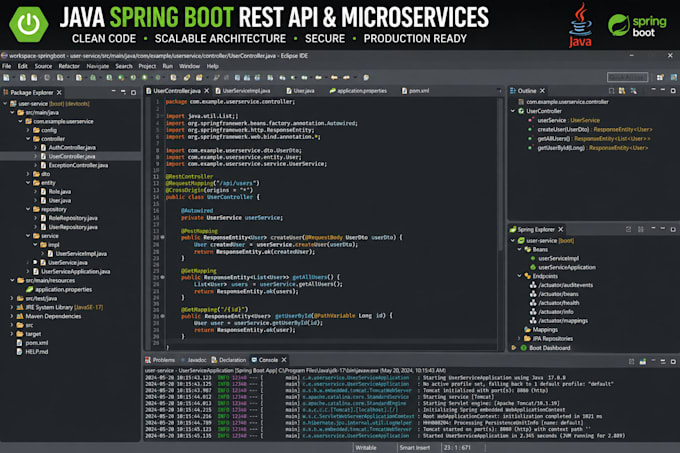This screenshot has width=680, height=453.
Task: Collapse the repository package folder
Action: [28, 209]
